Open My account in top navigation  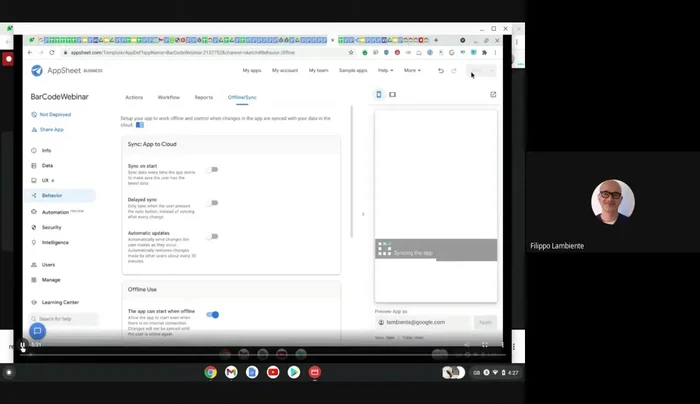click(x=285, y=71)
